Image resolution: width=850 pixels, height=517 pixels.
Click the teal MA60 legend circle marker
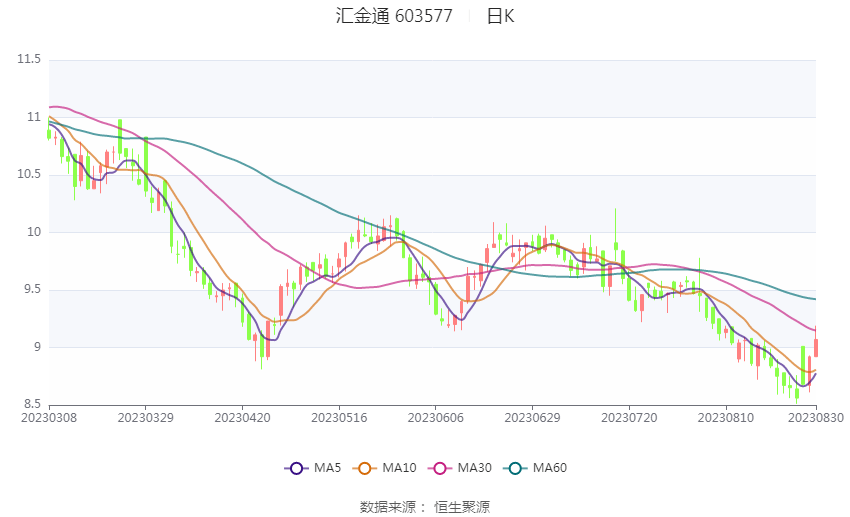[x=514, y=468]
